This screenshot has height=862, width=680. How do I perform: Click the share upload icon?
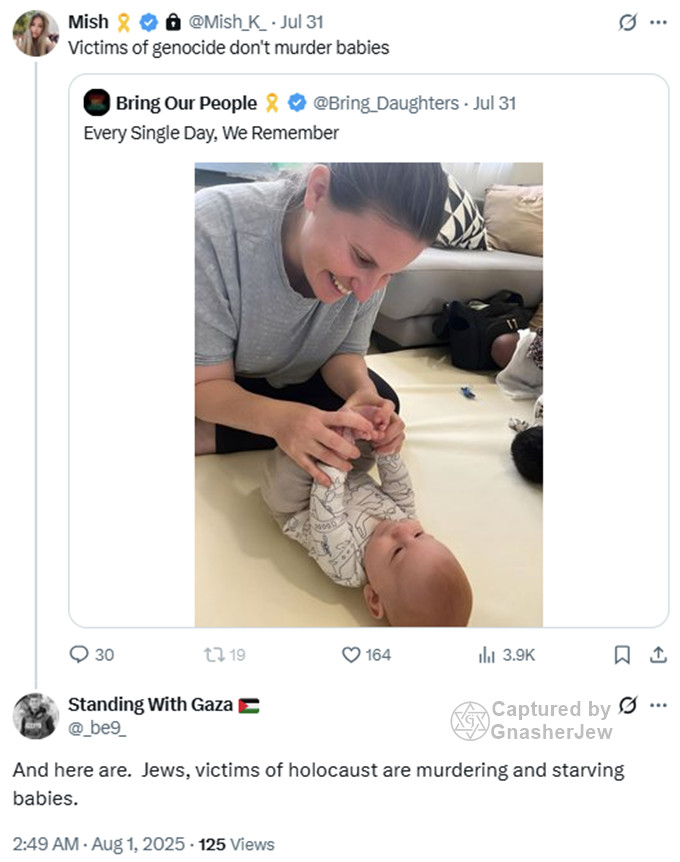pyautogui.click(x=658, y=655)
